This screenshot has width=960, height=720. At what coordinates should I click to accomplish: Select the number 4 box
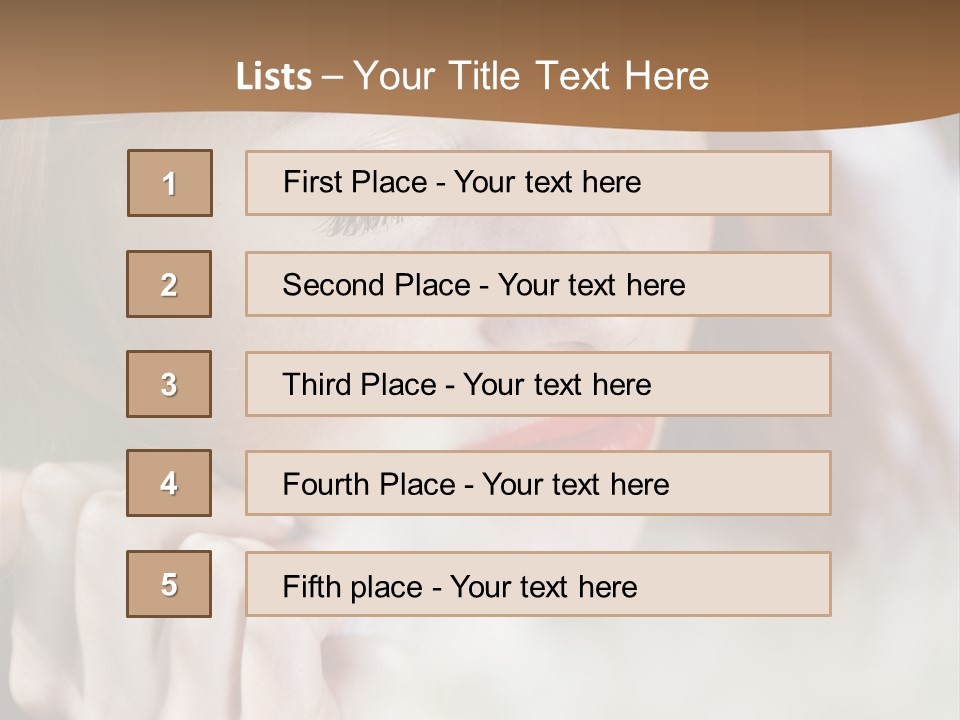point(169,483)
